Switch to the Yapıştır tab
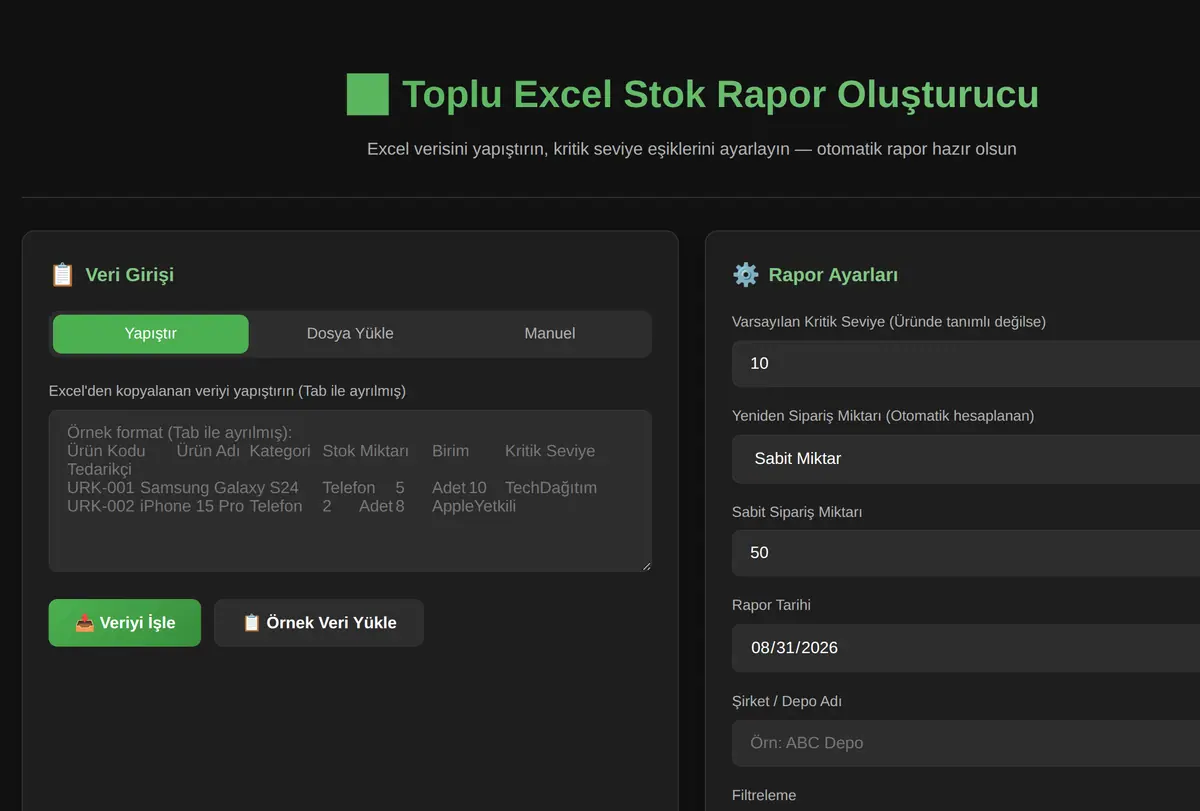Screen dimensions: 1200x811 [x=150, y=334]
